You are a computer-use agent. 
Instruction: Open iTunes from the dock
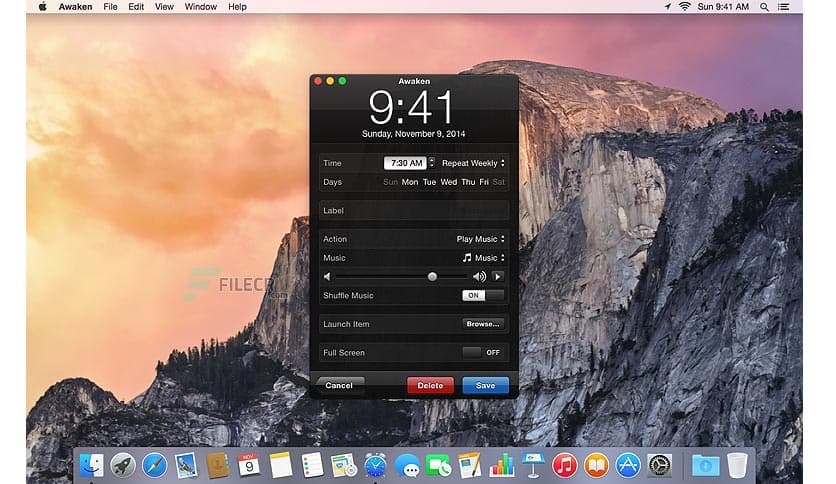[565, 465]
